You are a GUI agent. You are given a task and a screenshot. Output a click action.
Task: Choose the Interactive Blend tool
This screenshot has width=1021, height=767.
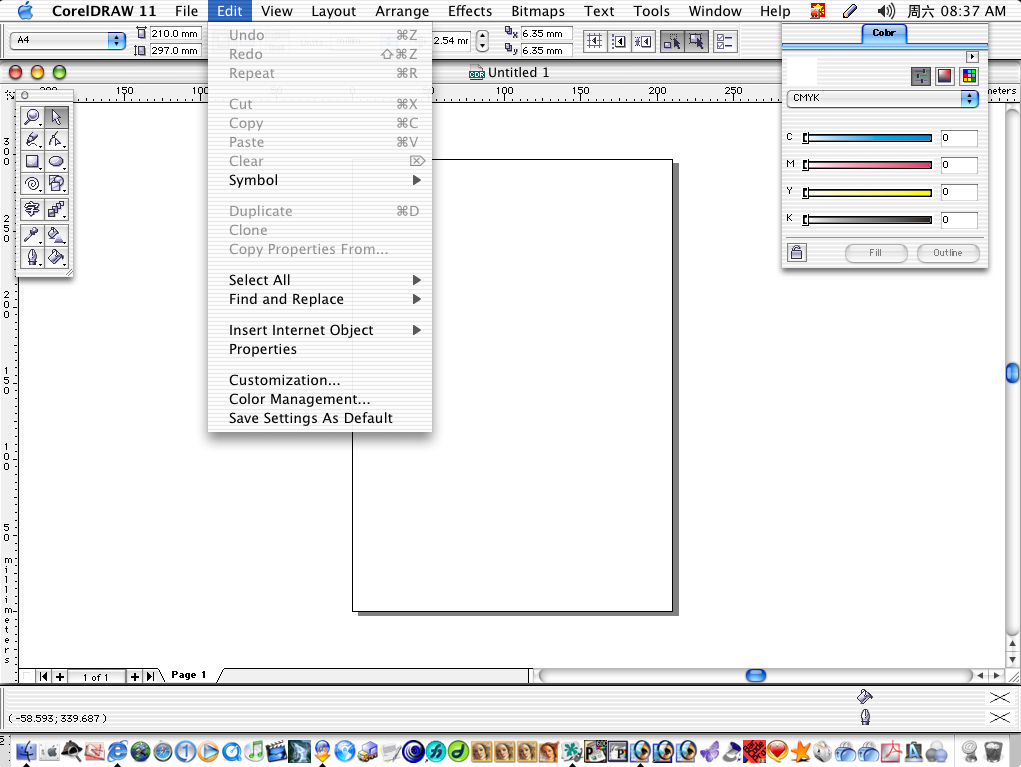[x=57, y=209]
